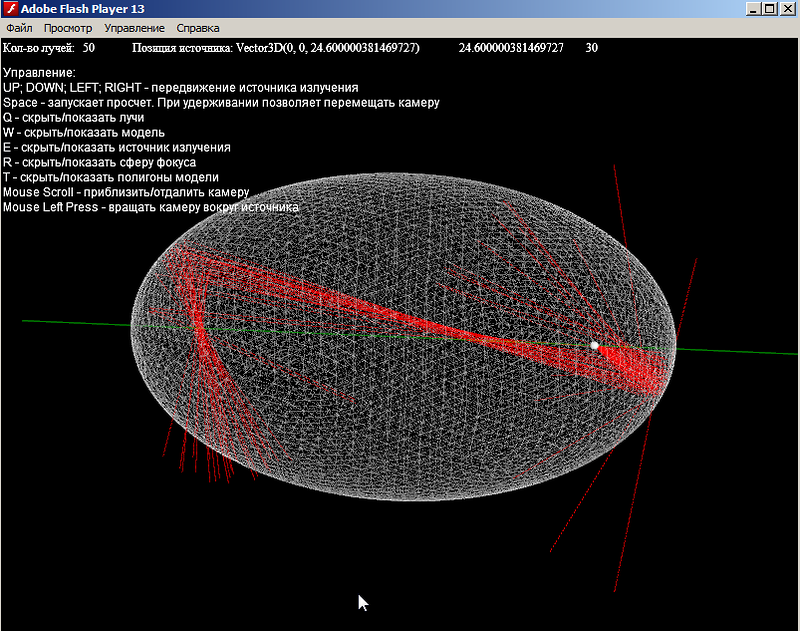This screenshot has width=800, height=631.
Task: Click the R - скрыть/показать сферу фокуса line
Action: point(99,162)
